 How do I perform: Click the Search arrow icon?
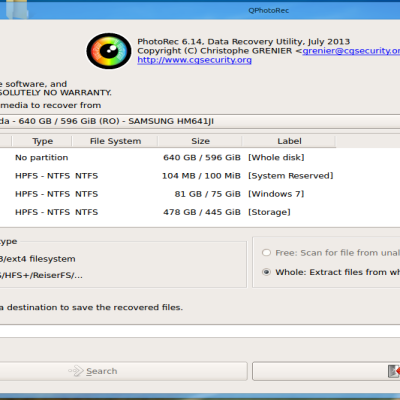76,371
